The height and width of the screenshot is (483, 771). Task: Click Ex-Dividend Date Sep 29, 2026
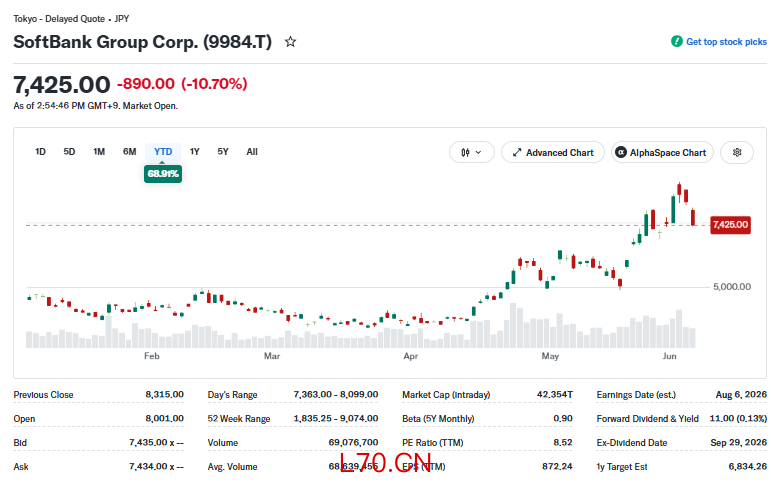click(x=739, y=443)
